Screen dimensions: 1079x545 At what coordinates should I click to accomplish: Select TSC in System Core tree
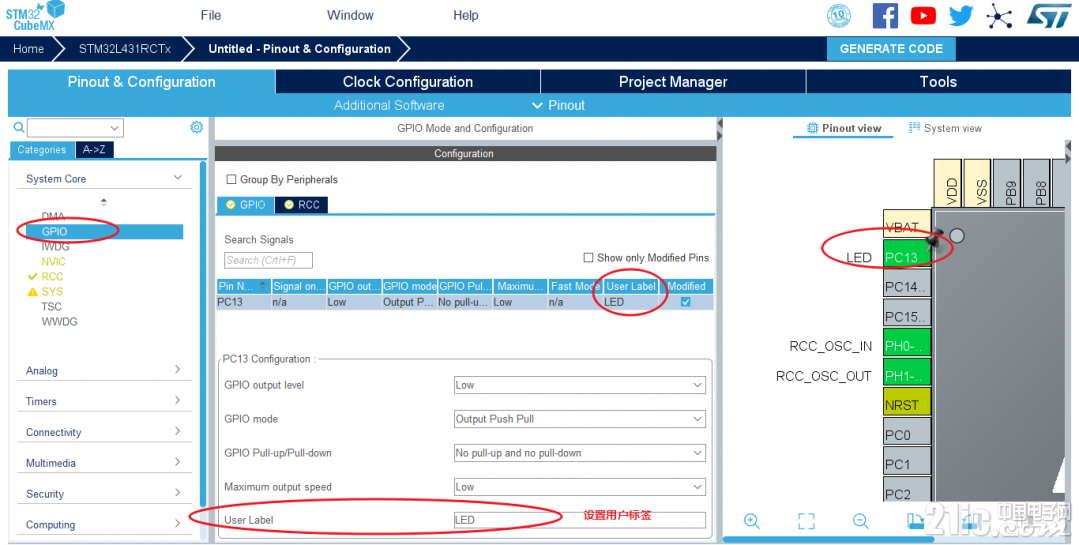click(52, 306)
